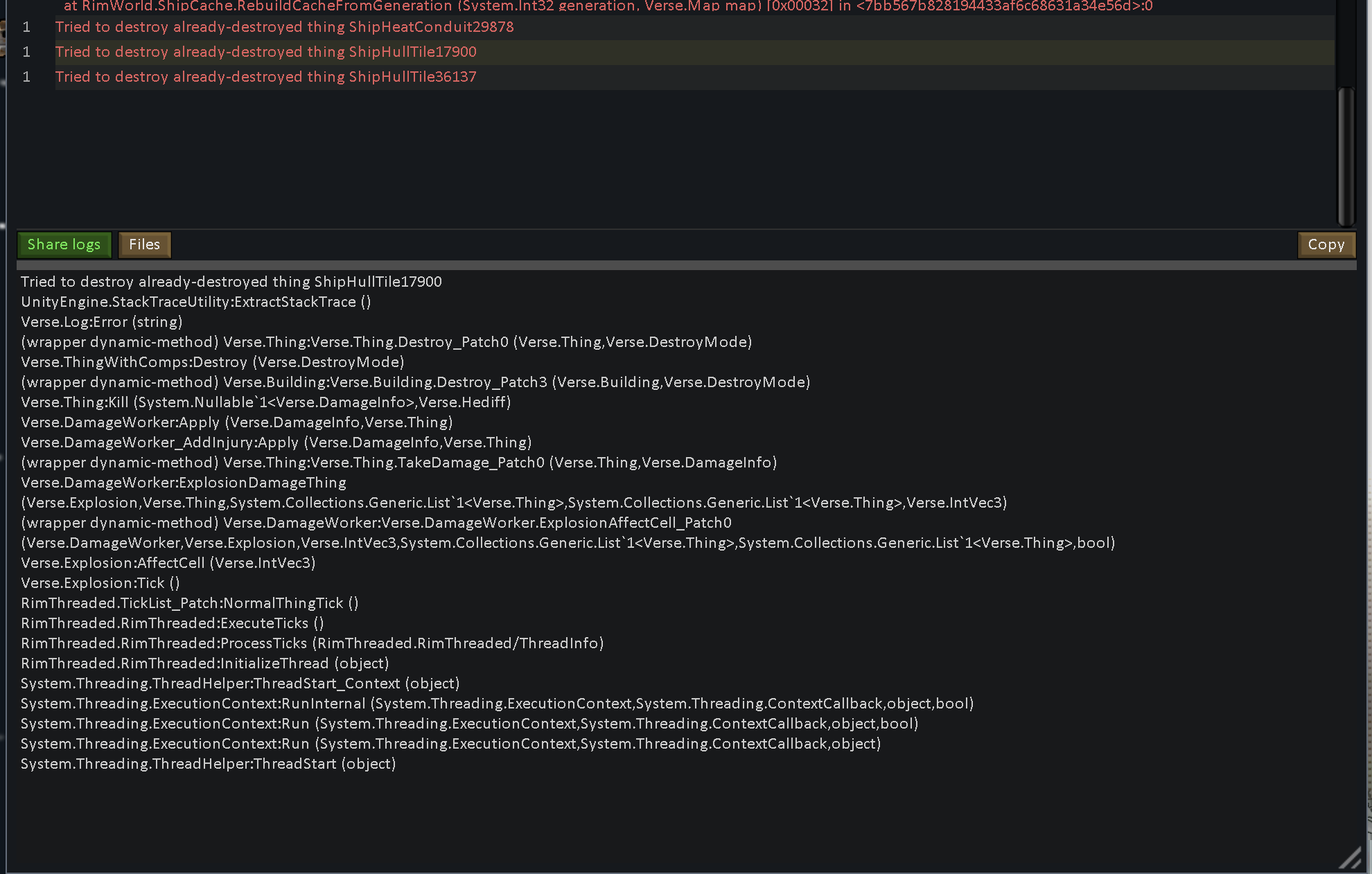
Task: Click count number beside ShipHeatConduit29878 entry
Action: point(26,27)
